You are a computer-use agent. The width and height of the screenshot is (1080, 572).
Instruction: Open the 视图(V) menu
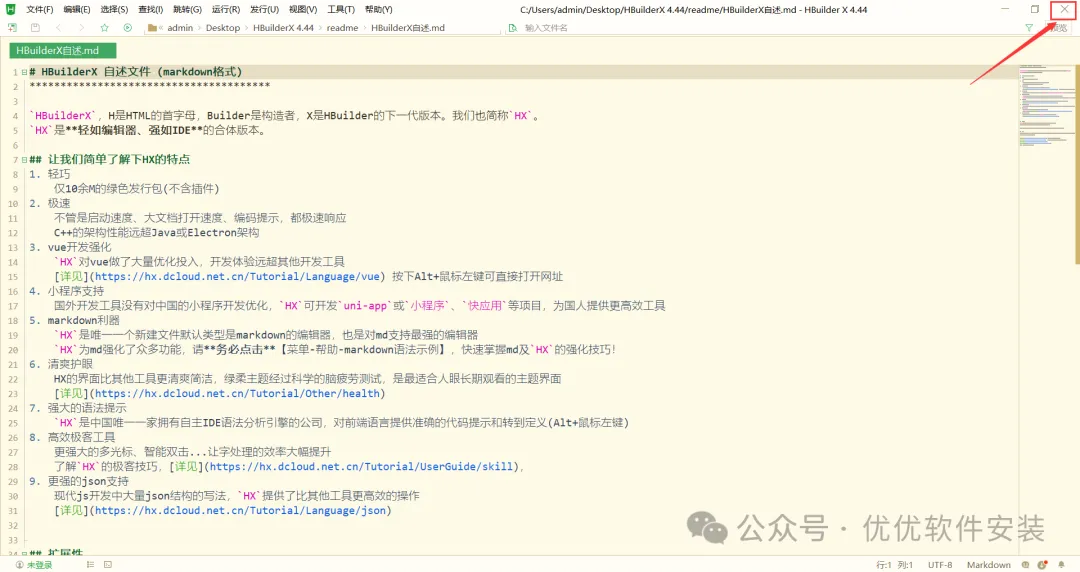(x=302, y=10)
